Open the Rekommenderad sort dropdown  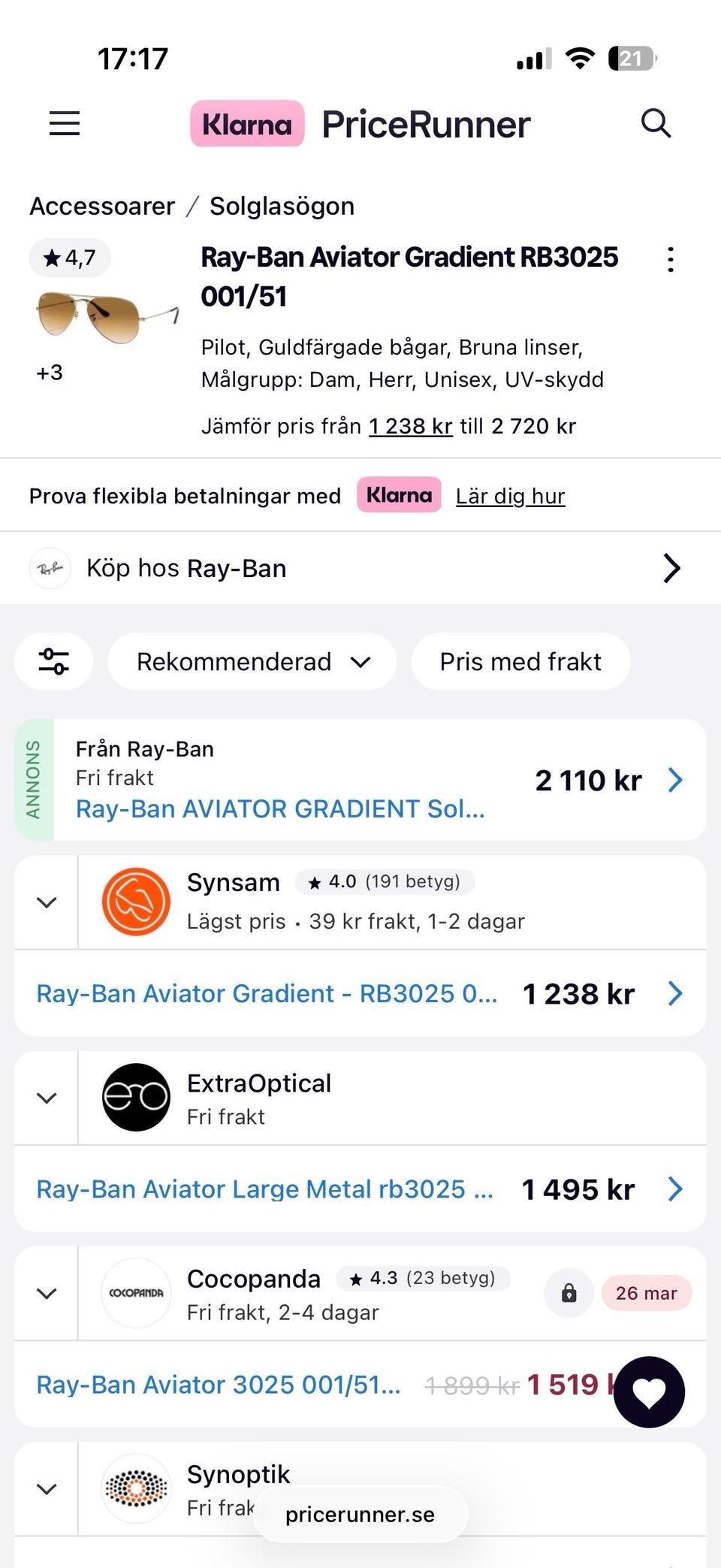point(252,661)
